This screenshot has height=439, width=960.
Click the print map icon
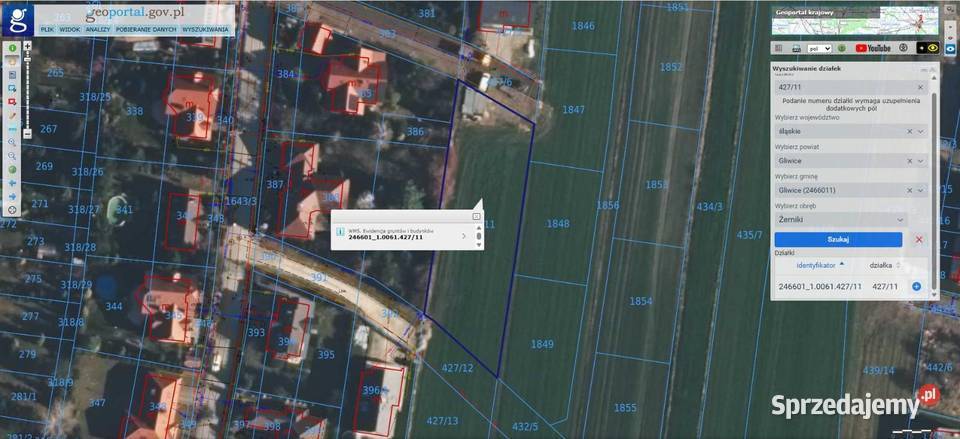click(x=797, y=48)
